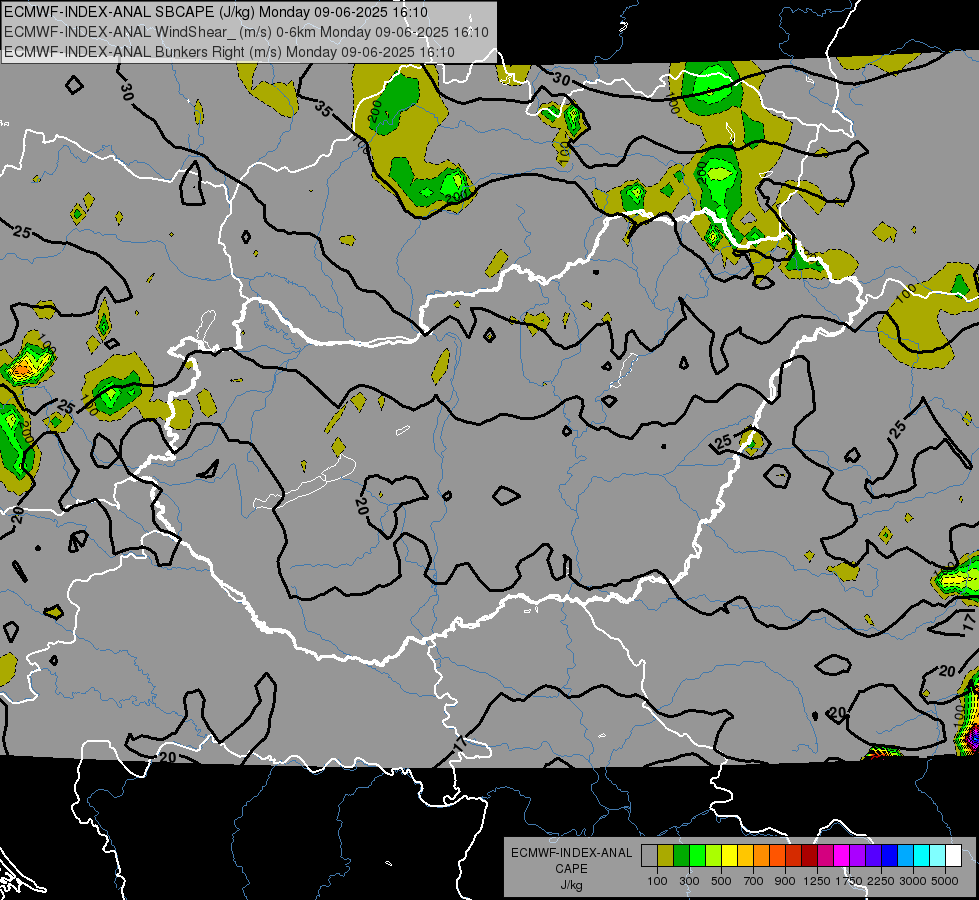Select the dark red legend swatch
Image resolution: width=979 pixels, height=900 pixels.
(x=809, y=856)
